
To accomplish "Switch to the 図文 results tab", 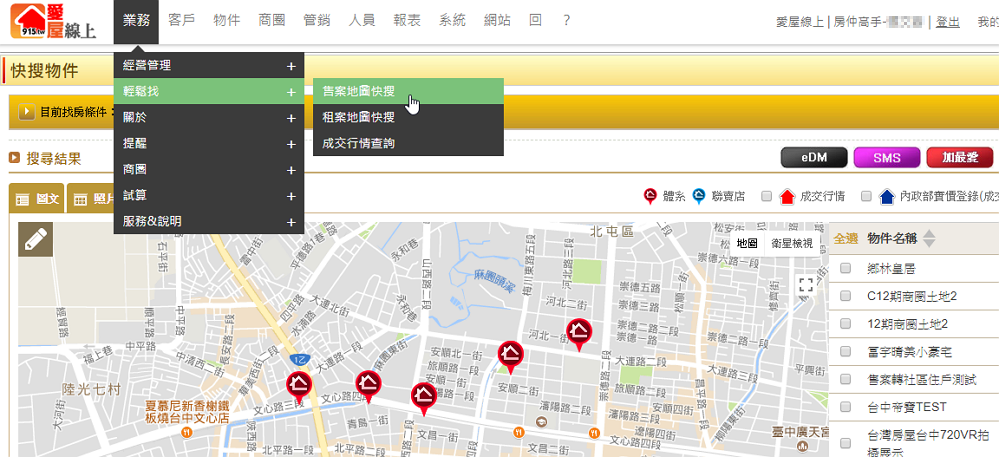I will click(x=36, y=199).
